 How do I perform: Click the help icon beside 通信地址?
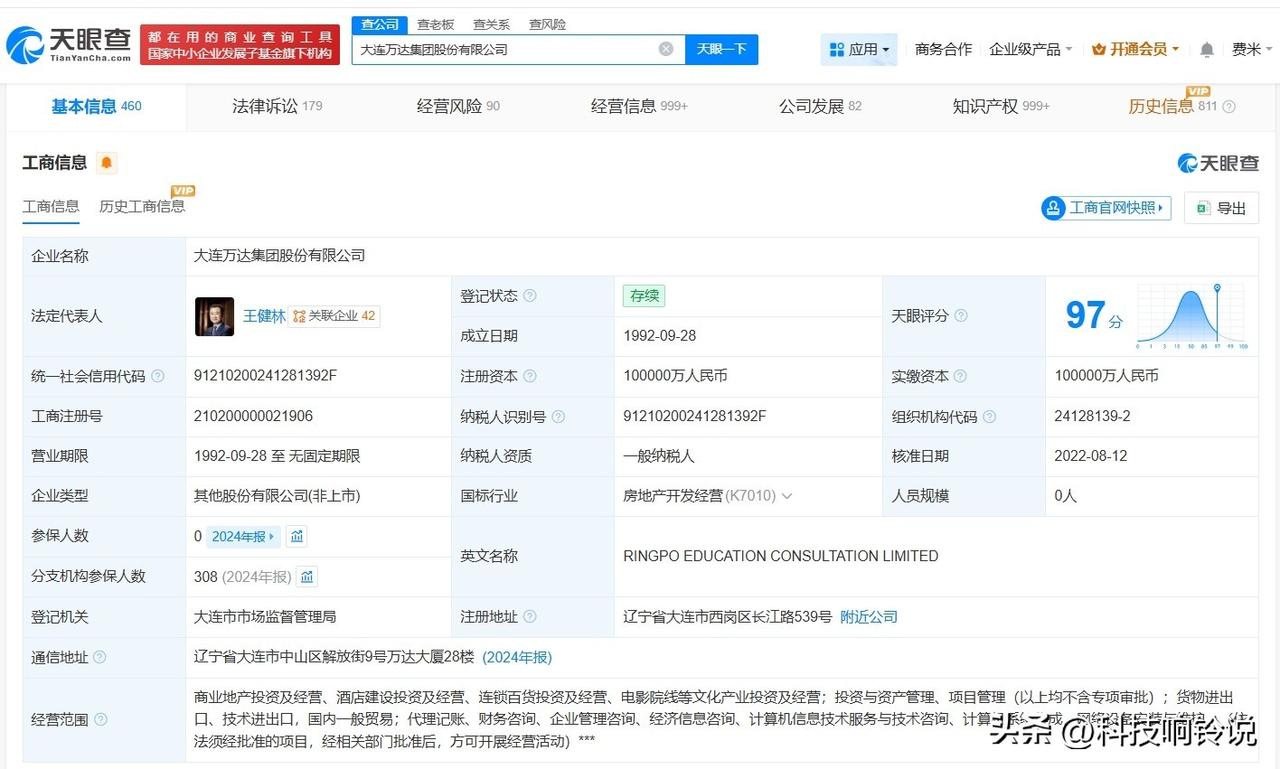pos(100,657)
